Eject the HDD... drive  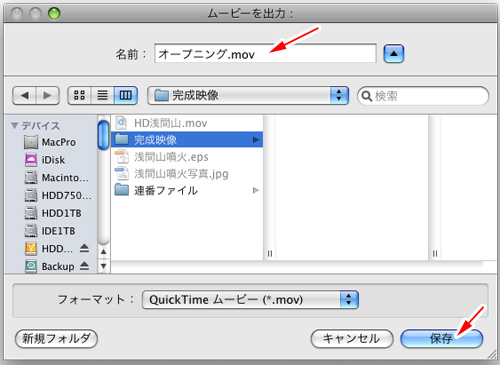pyautogui.click(x=84, y=248)
